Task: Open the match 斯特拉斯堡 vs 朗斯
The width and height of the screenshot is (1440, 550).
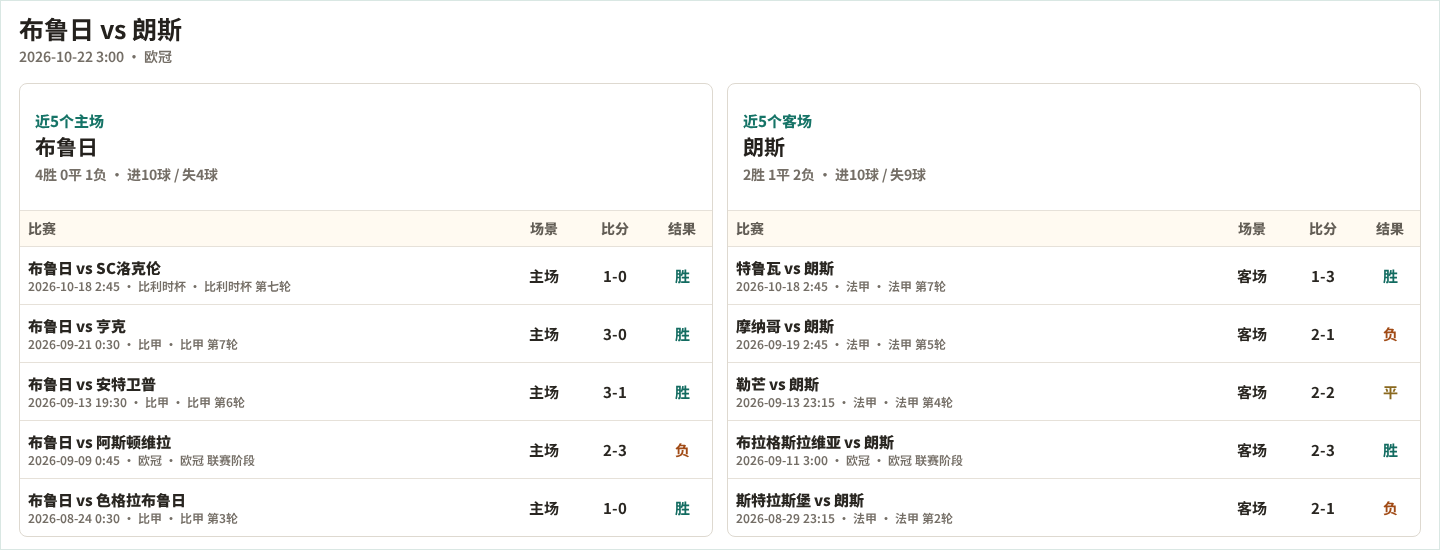Action: pyautogui.click(x=800, y=500)
